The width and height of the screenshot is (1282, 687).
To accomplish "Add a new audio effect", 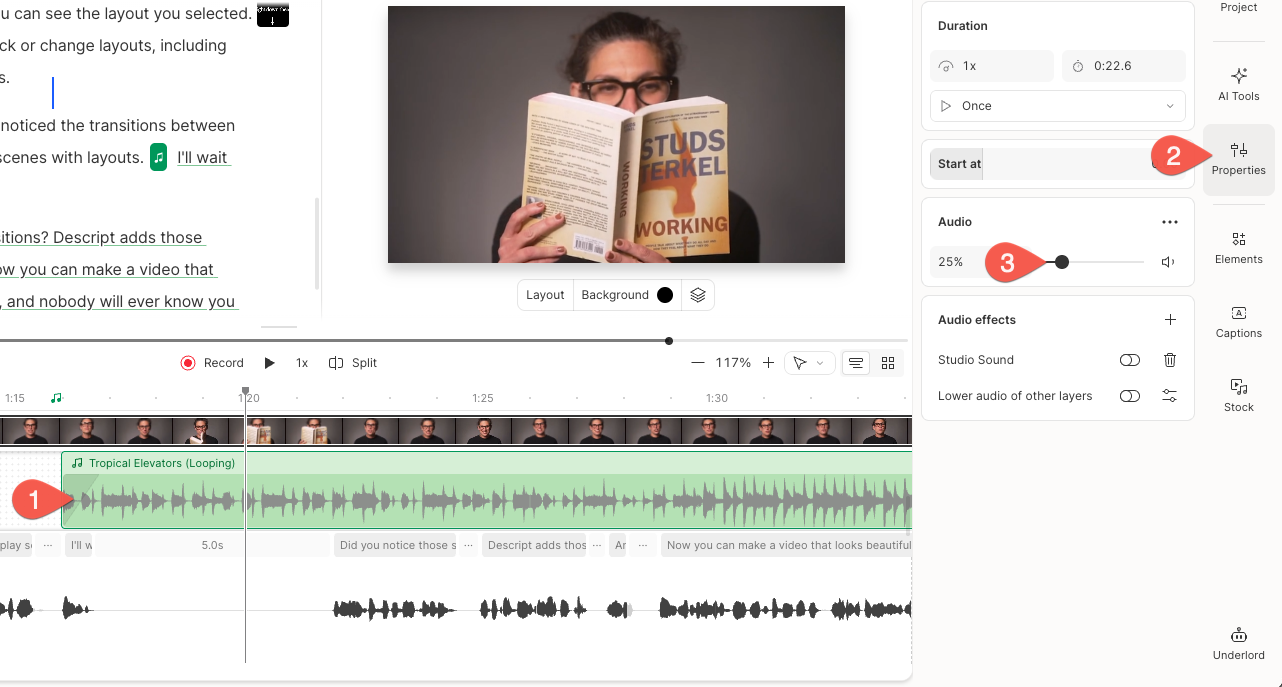I will tap(1169, 320).
